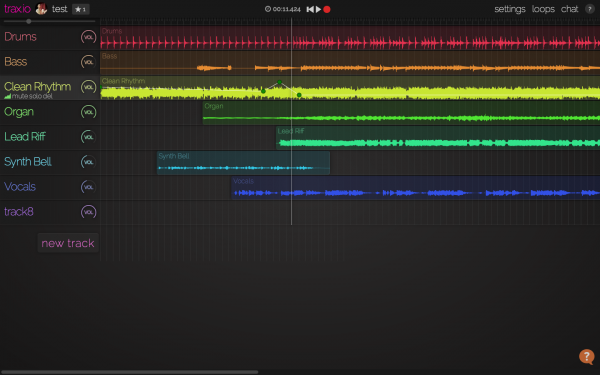The height and width of the screenshot is (375, 600).
Task: Click the red record button
Action: coord(327,9)
